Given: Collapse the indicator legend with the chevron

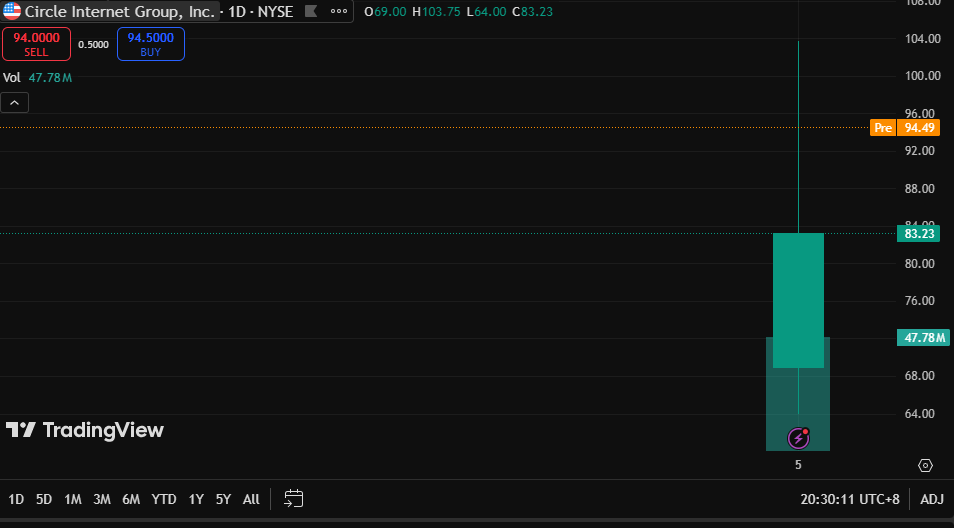Looking at the screenshot, I should [15, 103].
